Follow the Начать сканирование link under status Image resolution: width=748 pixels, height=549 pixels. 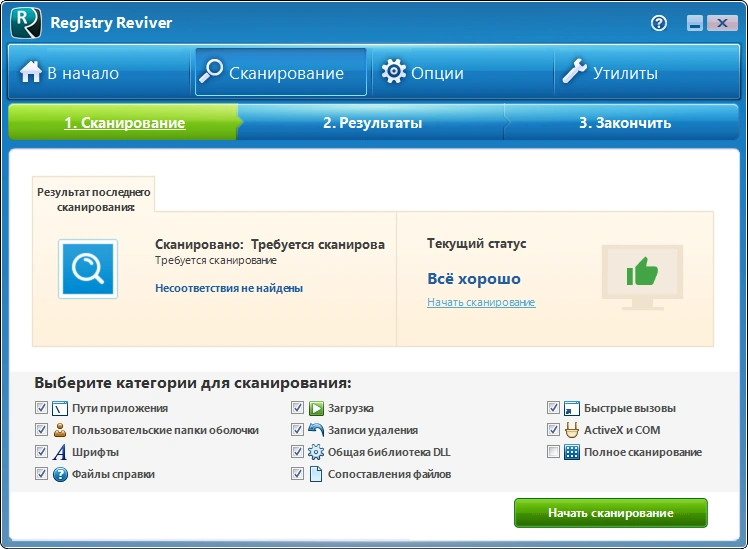pyautogui.click(x=481, y=302)
